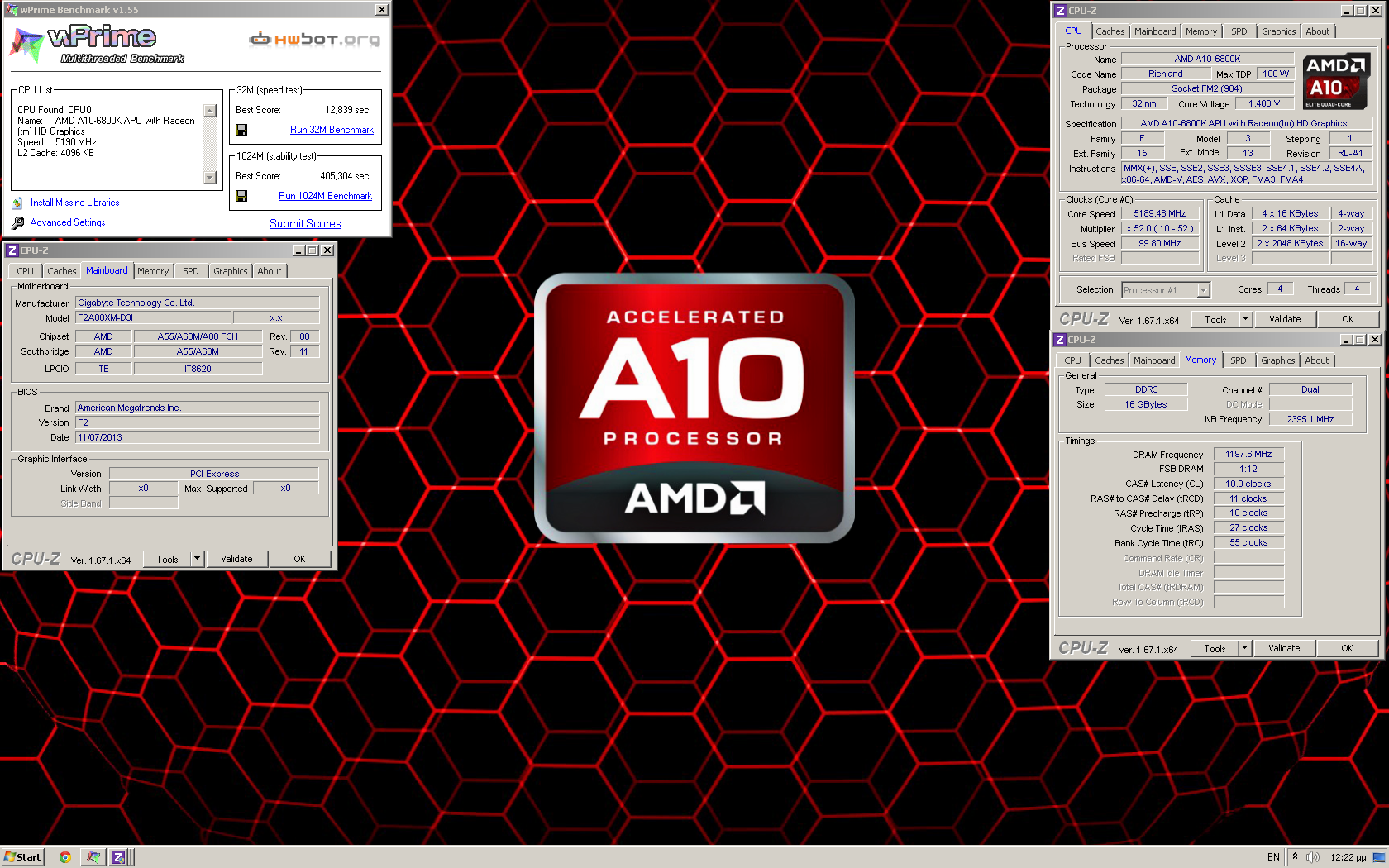Click the Multiplier value x 52.0

[1160, 228]
